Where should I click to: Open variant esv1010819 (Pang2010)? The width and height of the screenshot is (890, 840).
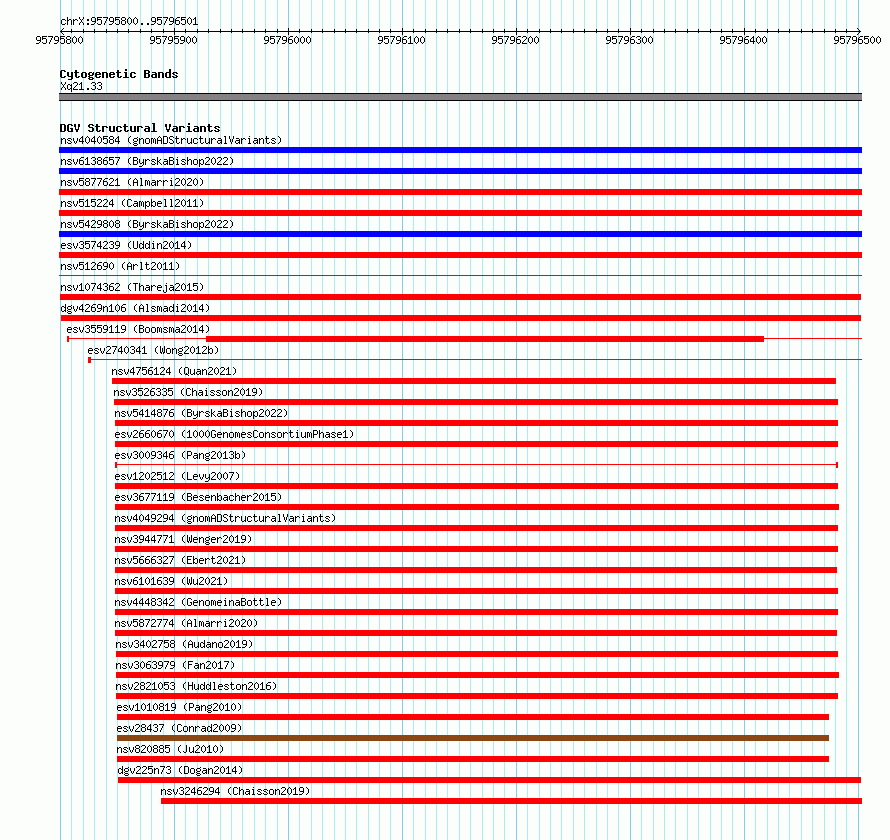179,707
